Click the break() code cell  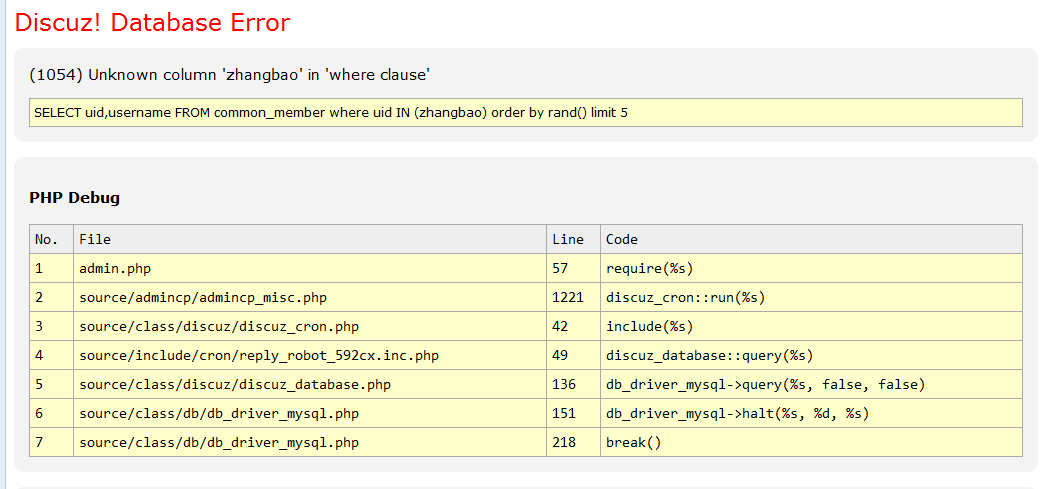coord(634,442)
